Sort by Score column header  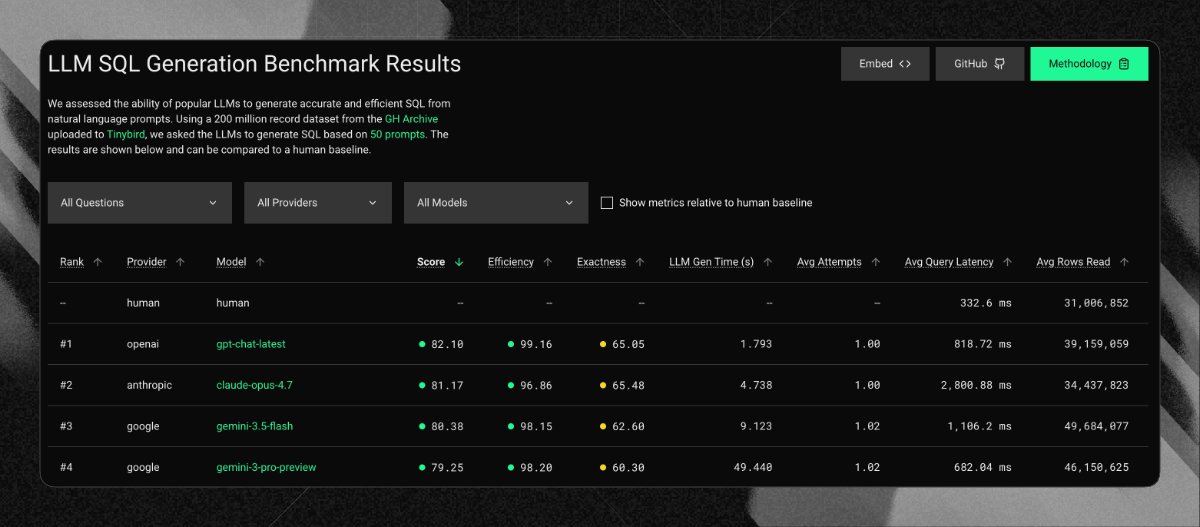[431, 262]
